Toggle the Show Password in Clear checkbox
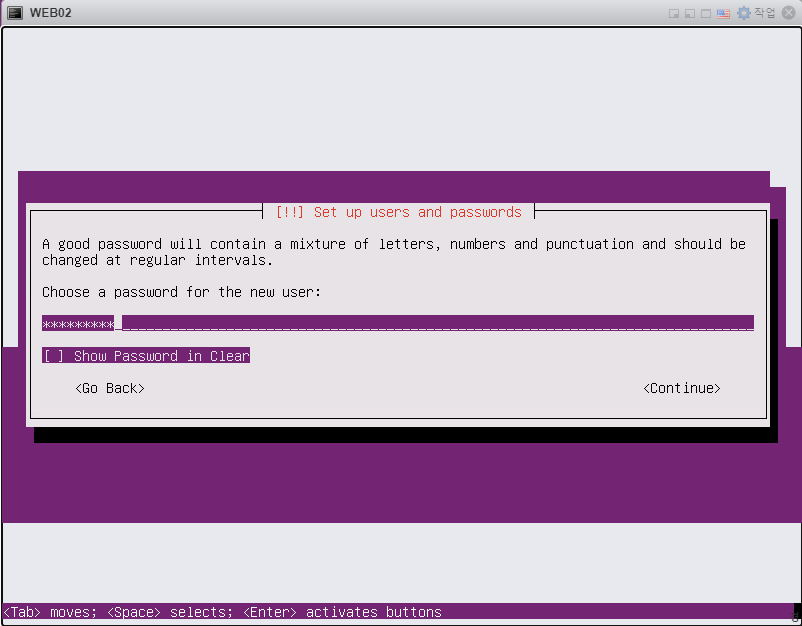This screenshot has width=802, height=626. pos(146,355)
